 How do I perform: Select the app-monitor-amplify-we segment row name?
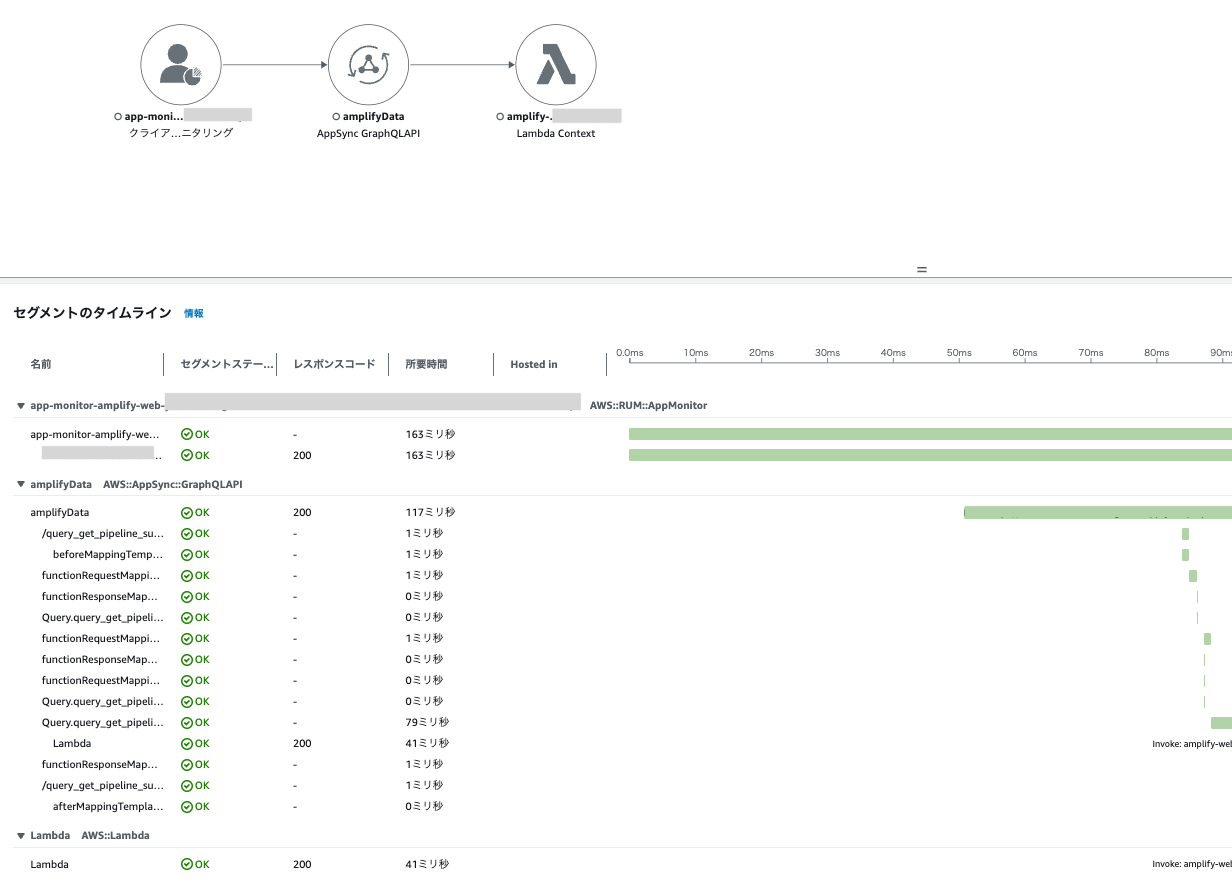tap(95, 434)
